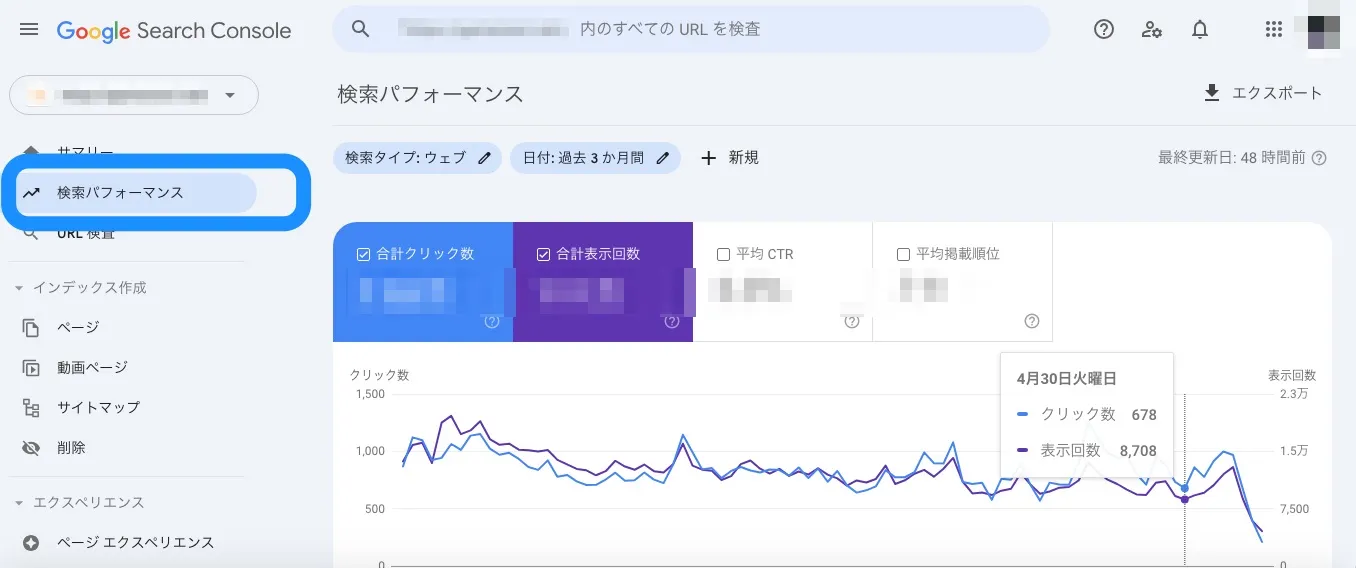Click help icon on 合計表示回数 card

pyautogui.click(x=672, y=322)
